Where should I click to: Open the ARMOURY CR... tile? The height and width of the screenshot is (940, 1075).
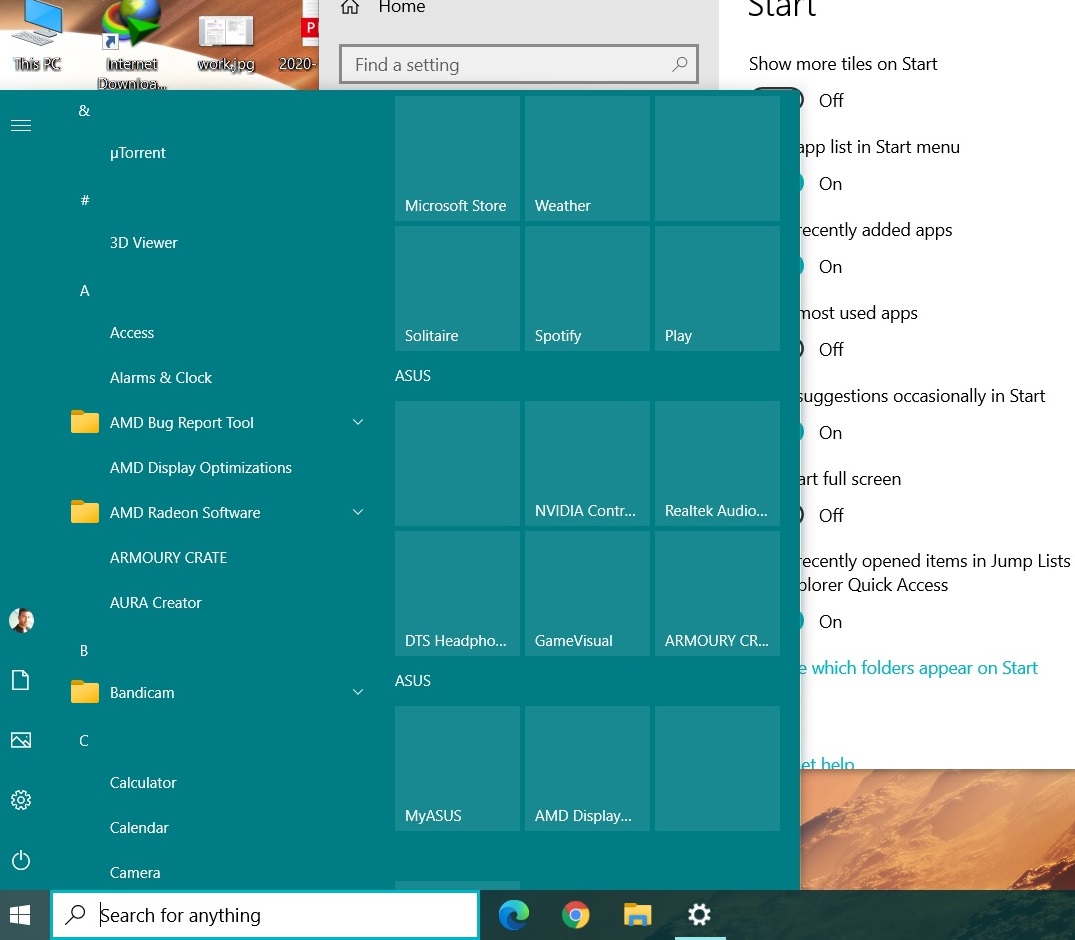(x=717, y=594)
